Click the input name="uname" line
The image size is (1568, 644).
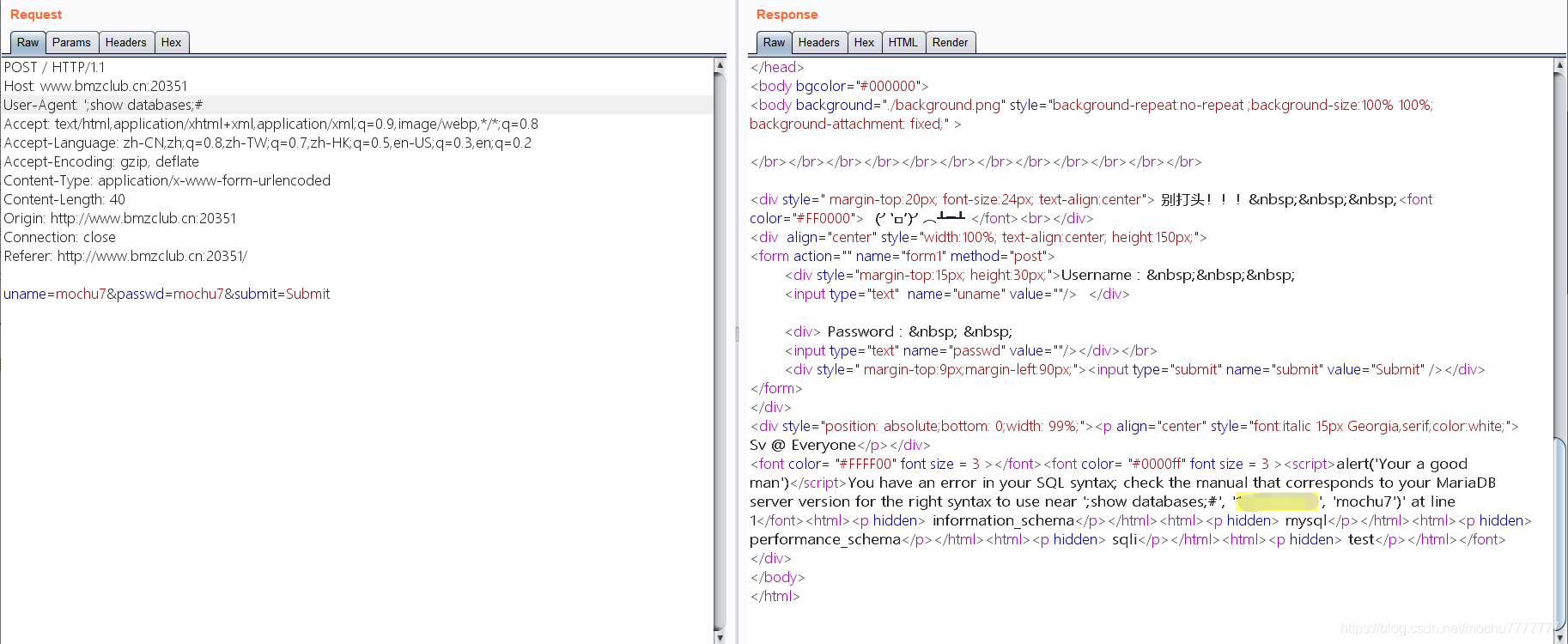[x=957, y=294]
